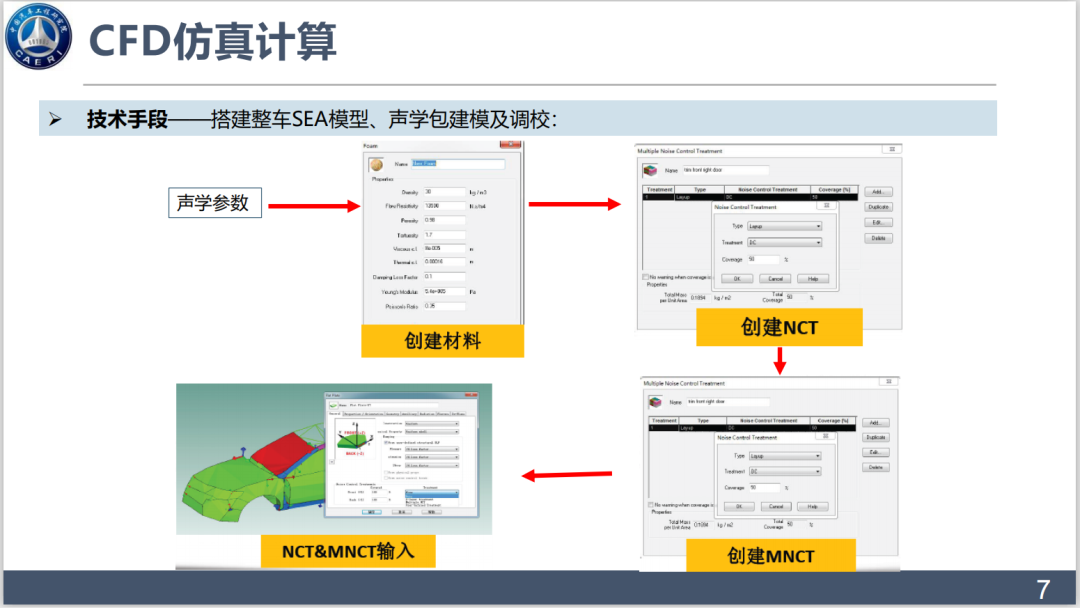Click the Density input field
The width and height of the screenshot is (1080, 608).
(x=444, y=191)
